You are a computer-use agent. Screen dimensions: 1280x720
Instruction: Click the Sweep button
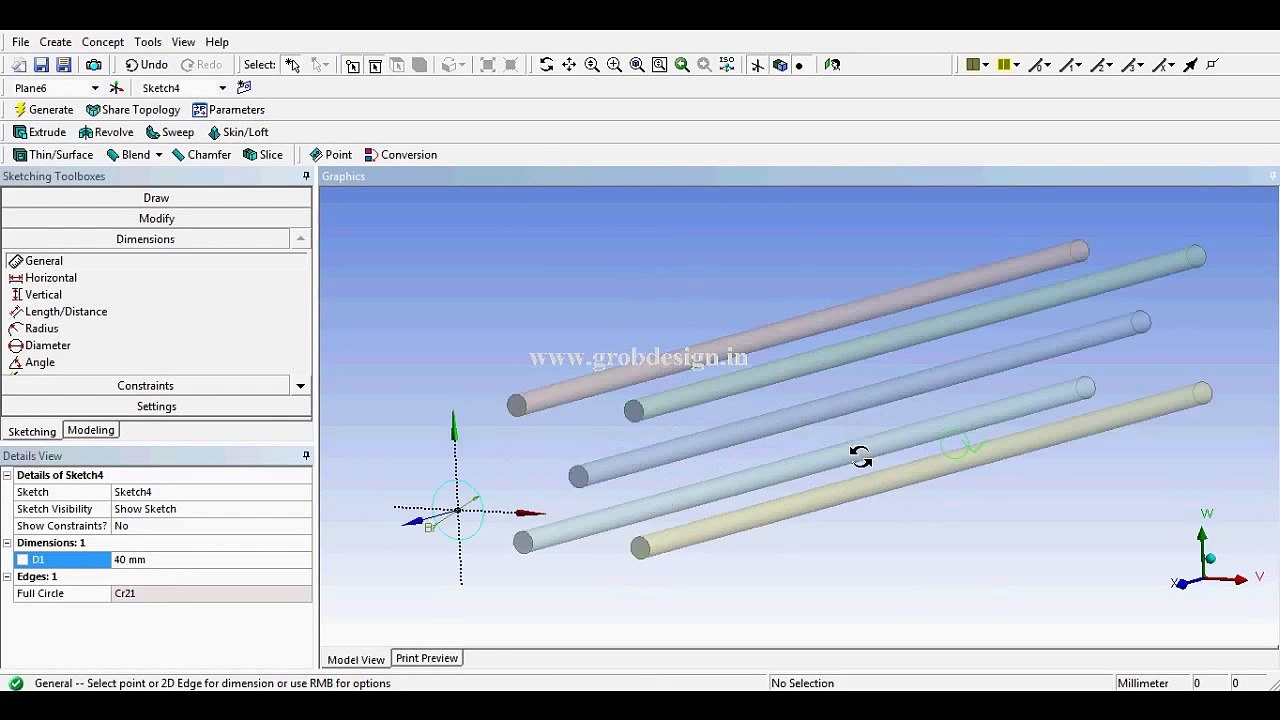pyautogui.click(x=170, y=132)
